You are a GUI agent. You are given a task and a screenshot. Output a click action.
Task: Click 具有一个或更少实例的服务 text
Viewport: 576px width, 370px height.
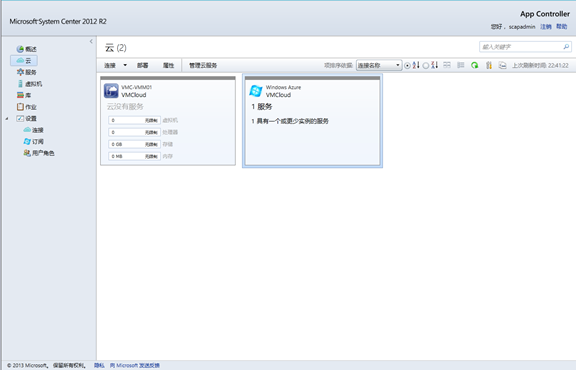(292, 121)
